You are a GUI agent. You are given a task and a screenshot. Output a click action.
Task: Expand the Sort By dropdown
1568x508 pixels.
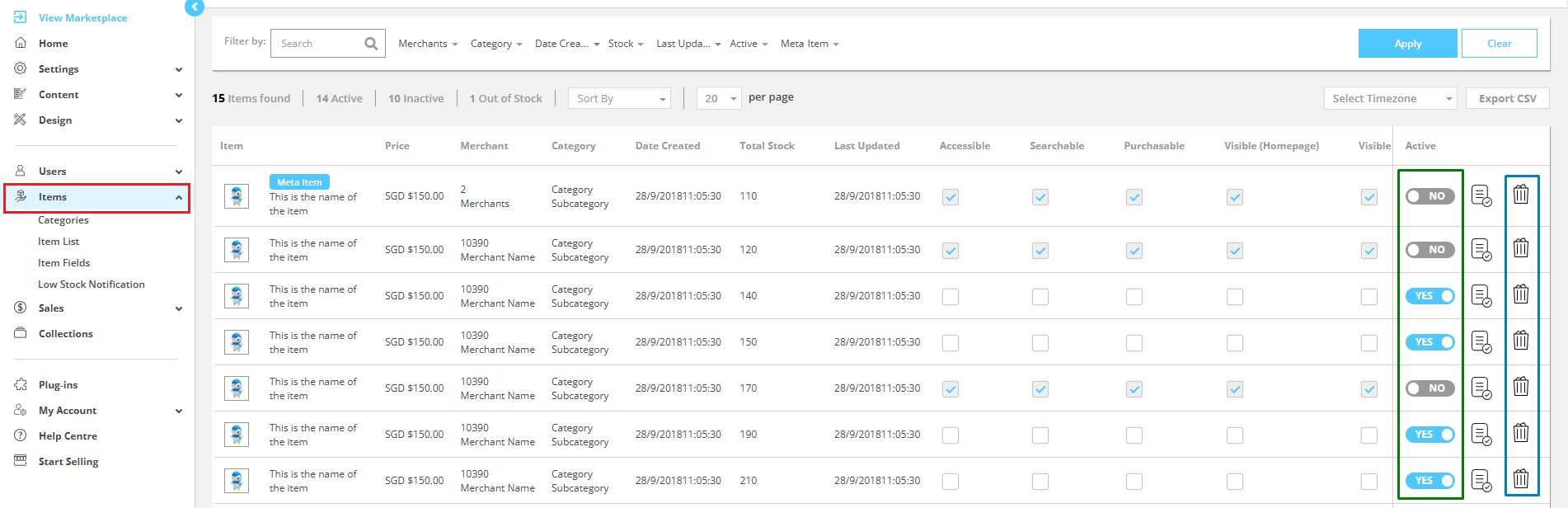[x=619, y=99]
